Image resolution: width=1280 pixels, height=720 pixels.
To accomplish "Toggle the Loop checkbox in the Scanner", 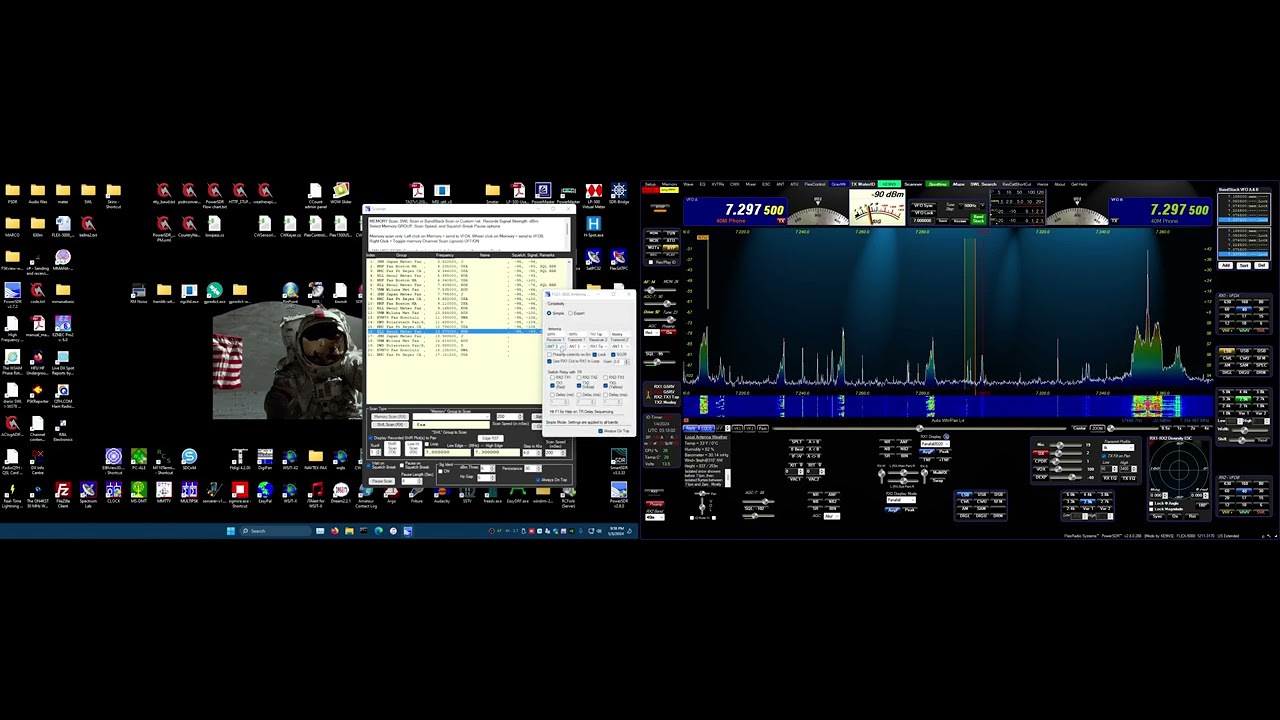I will (x=427, y=444).
